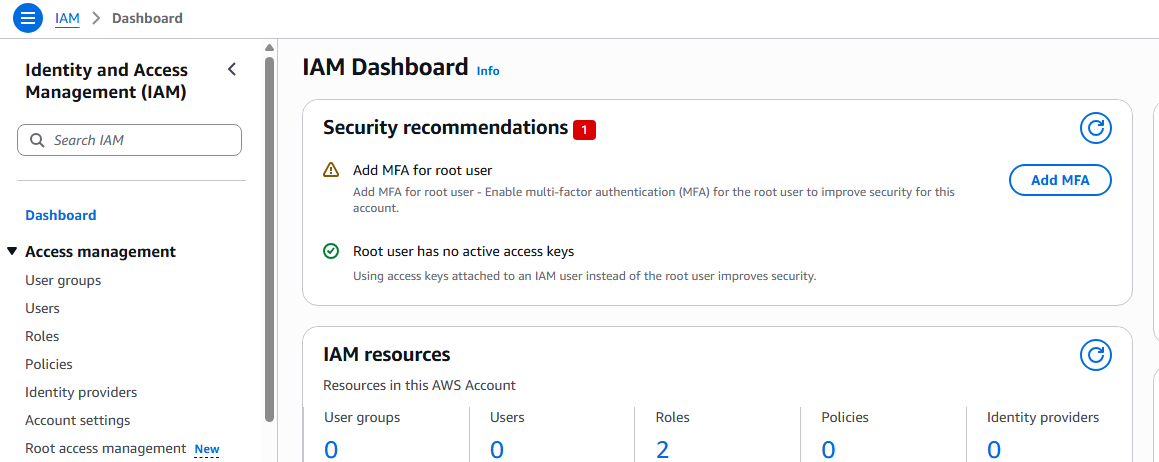
Task: Focus the Search IAM field
Action: (129, 140)
